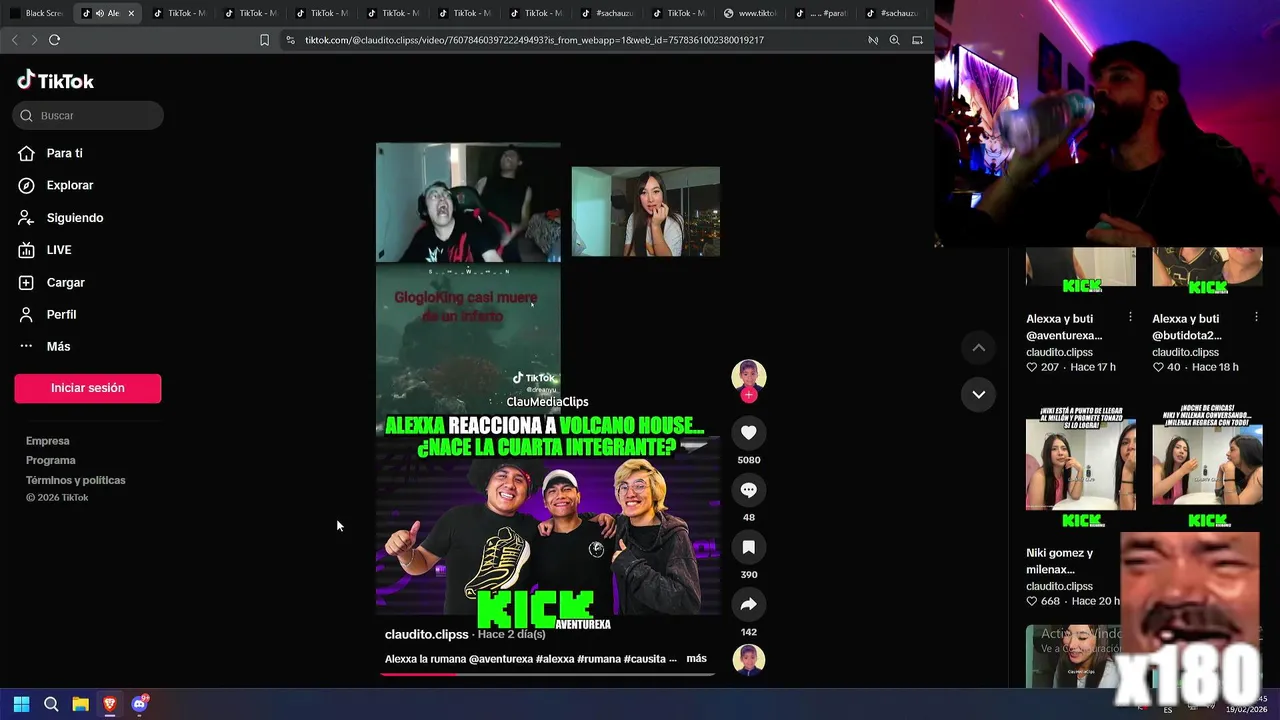The image size is (1280, 720).
Task: Open the #alexxa hashtag
Action: click(555, 659)
